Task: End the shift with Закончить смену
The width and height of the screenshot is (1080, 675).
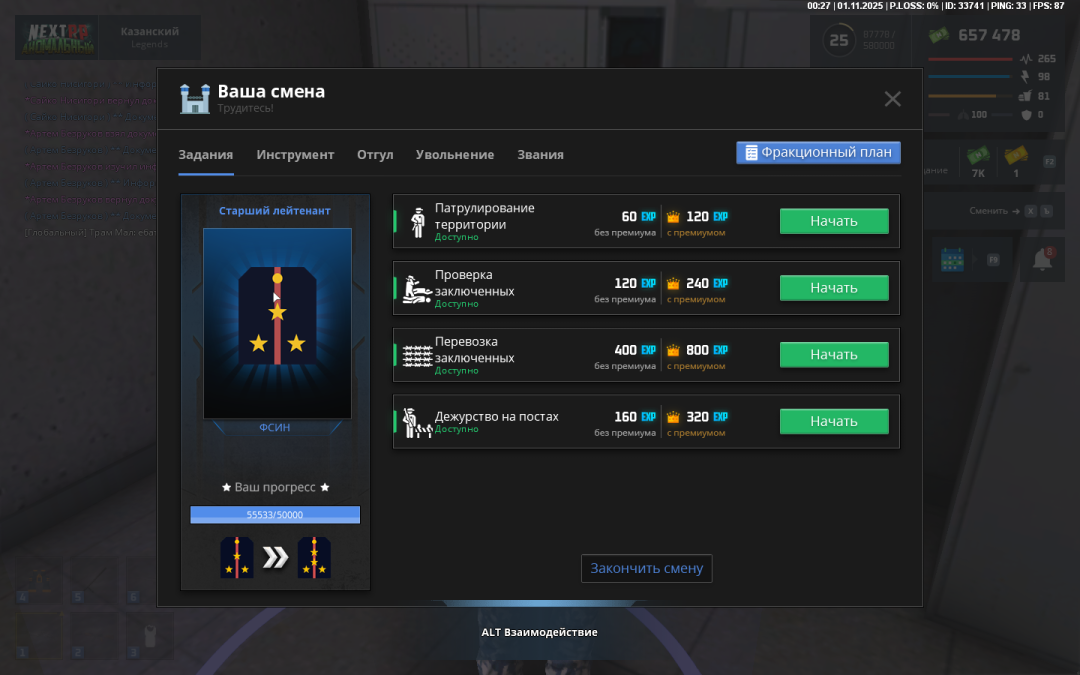Action: click(646, 568)
